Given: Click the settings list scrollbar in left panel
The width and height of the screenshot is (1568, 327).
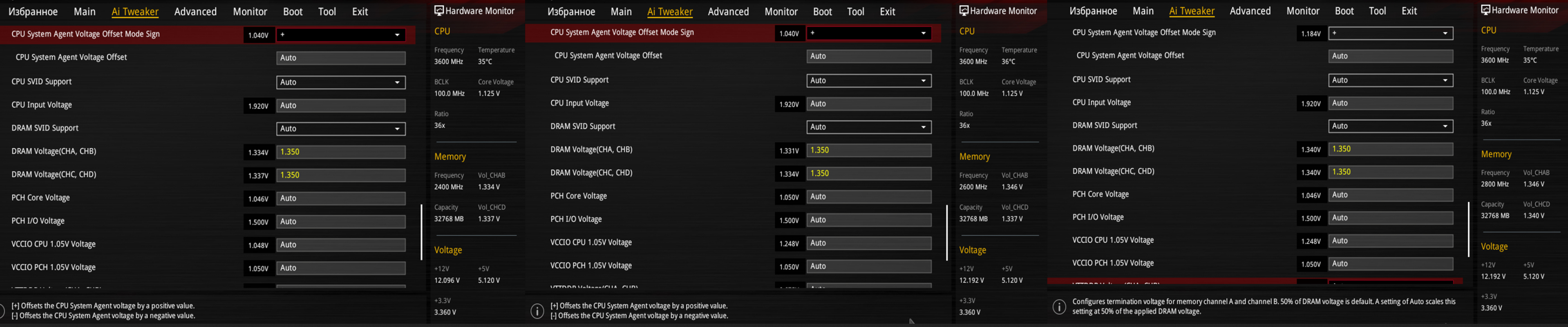Looking at the screenshot, I should click(421, 232).
